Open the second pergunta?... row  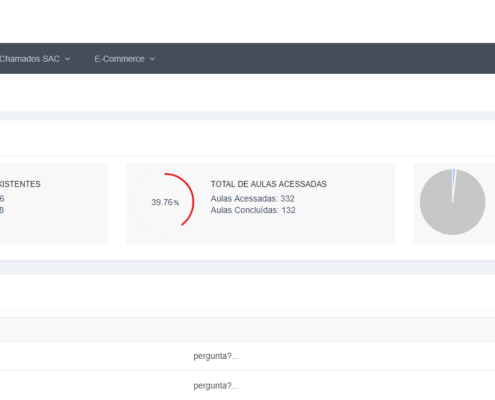click(x=247, y=385)
